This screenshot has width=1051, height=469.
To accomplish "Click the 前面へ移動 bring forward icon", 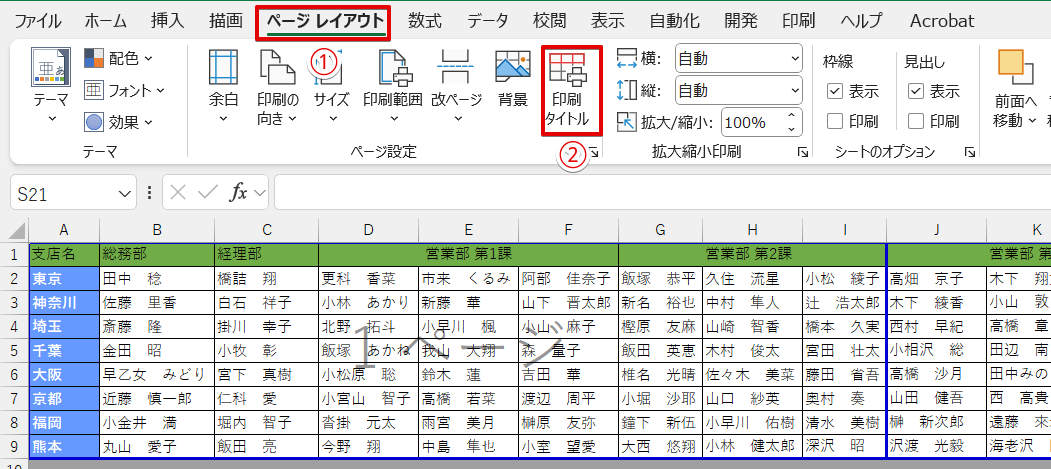I will click(1015, 67).
